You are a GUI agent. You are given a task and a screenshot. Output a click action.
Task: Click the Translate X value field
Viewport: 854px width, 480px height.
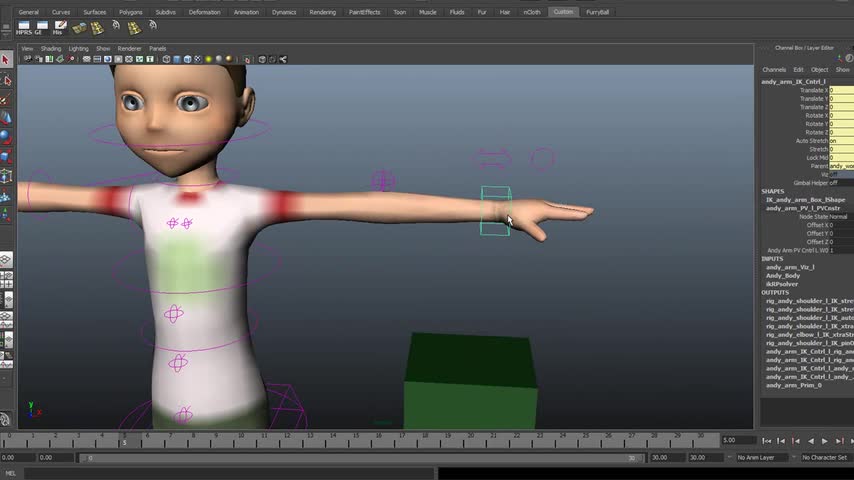click(841, 90)
